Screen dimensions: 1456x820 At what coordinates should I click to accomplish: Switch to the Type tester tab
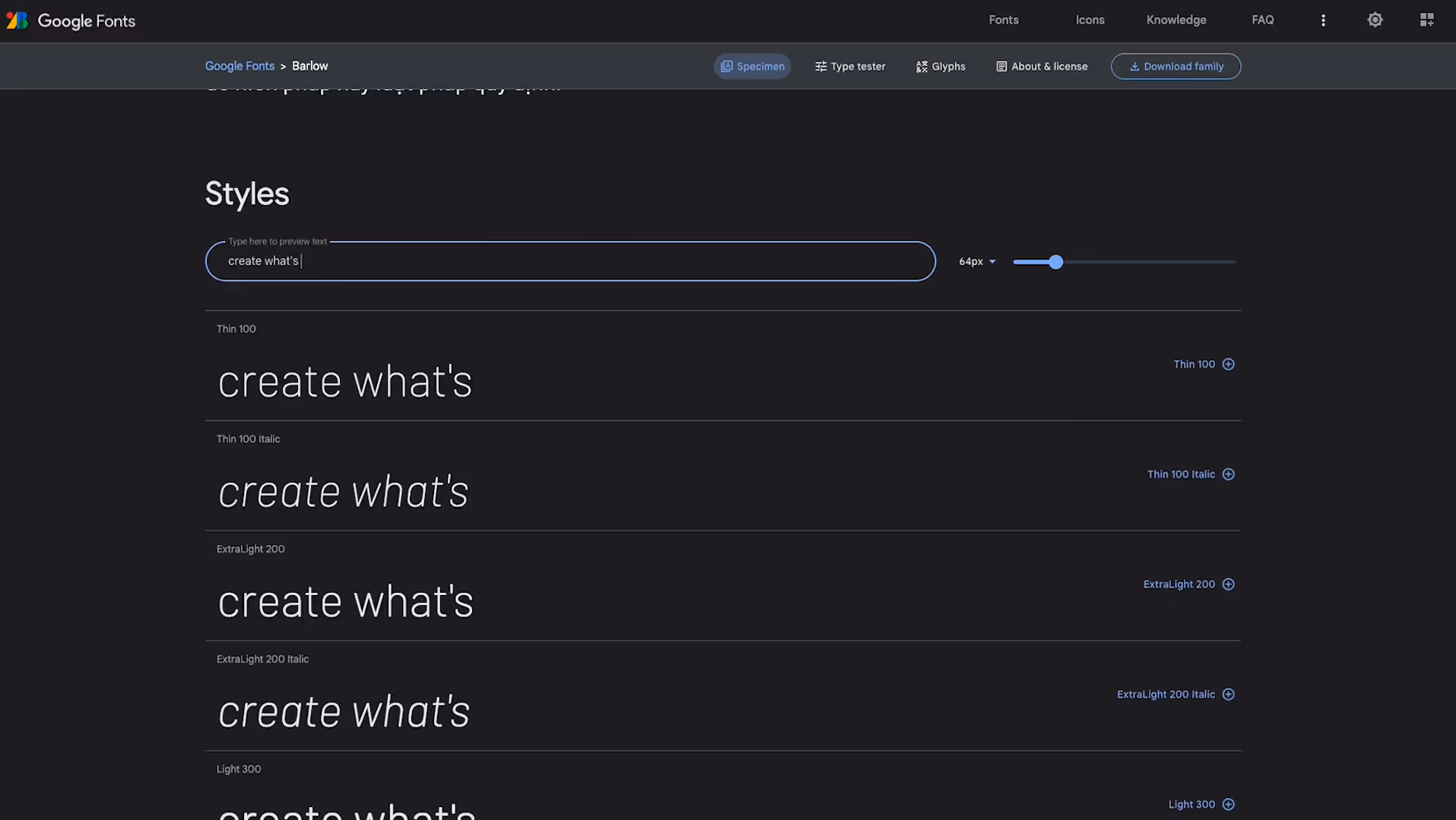850,67
